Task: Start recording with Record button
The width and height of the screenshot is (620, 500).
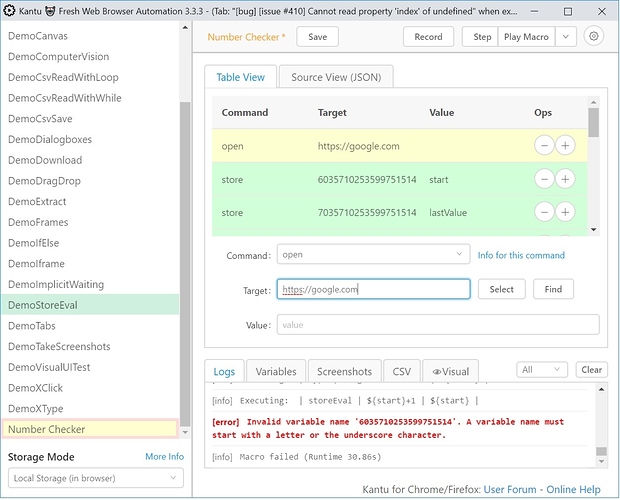Action: [x=428, y=37]
